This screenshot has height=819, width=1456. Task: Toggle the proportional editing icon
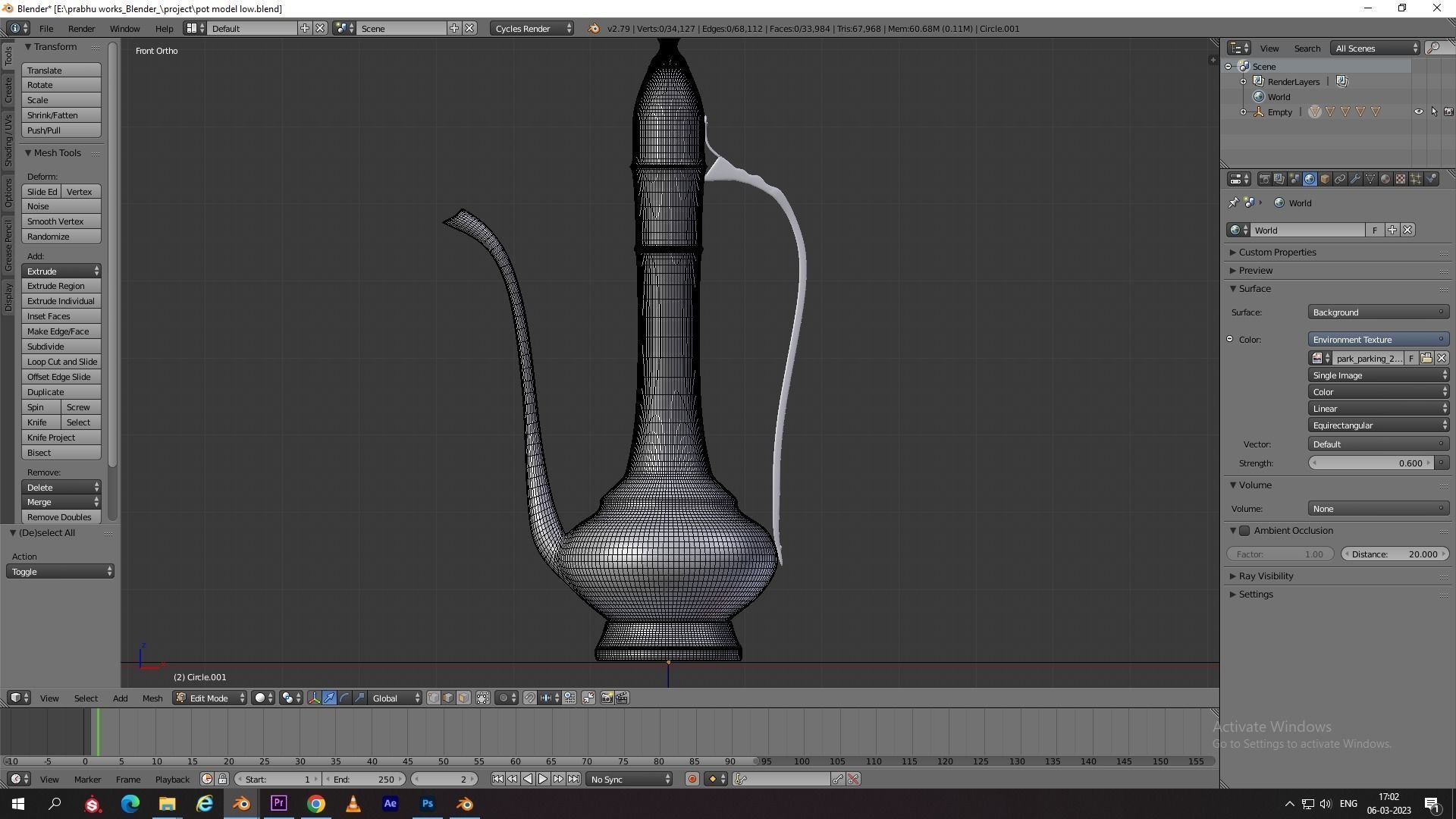click(x=503, y=698)
